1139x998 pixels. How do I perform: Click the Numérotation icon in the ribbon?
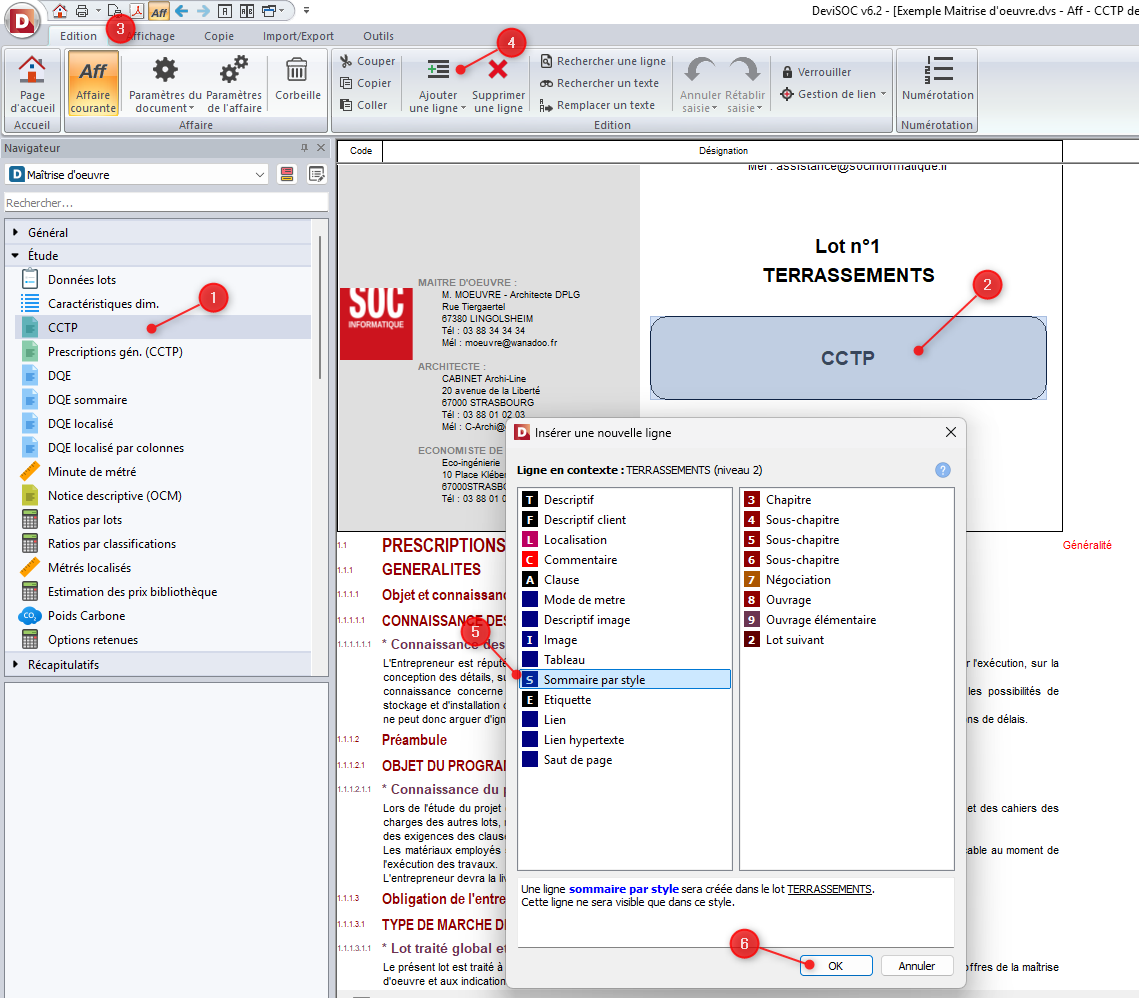(x=937, y=70)
